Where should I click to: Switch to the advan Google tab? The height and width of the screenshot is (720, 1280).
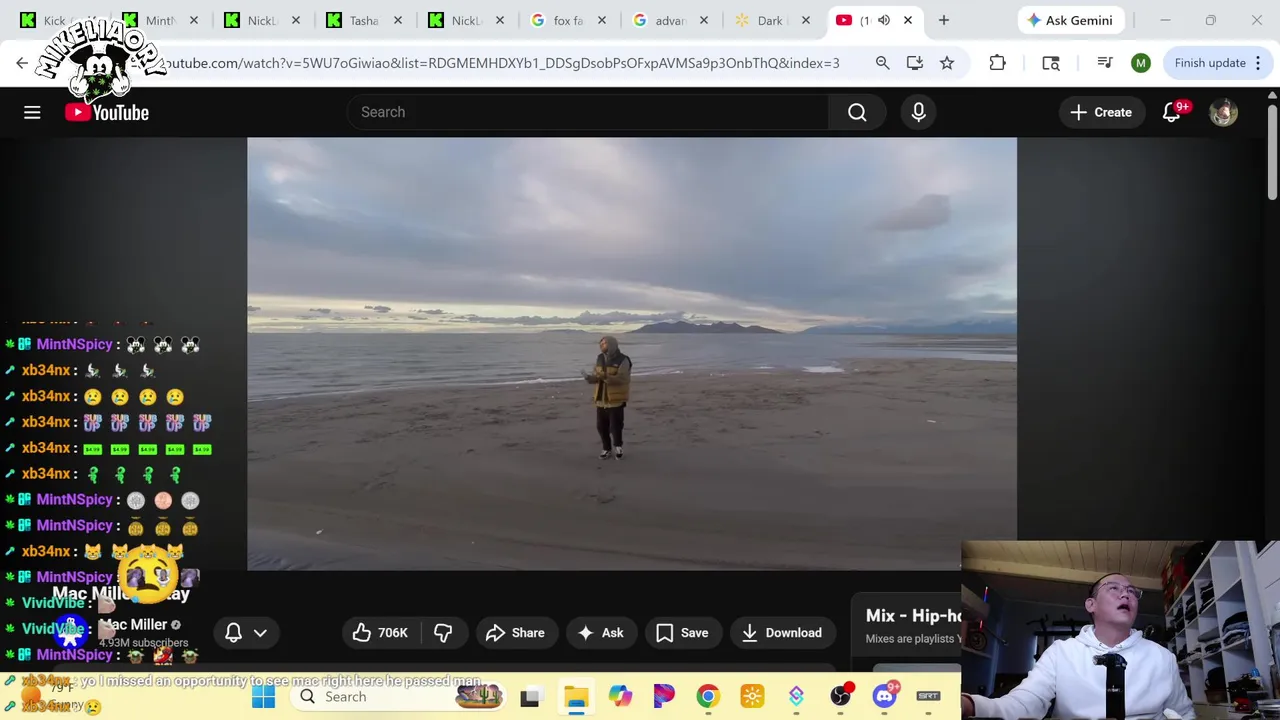[670, 20]
